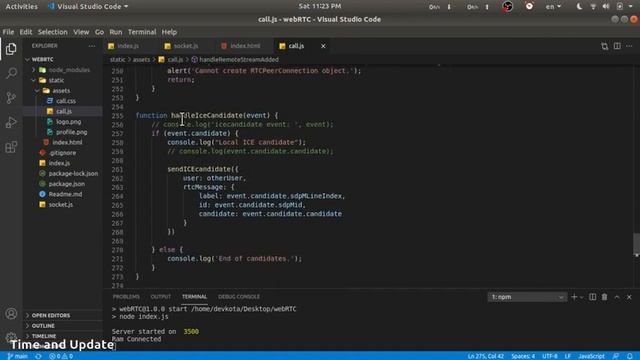Screen dimensions: 640x360
Task: Kill terminal with trash icon
Action: click(604, 297)
